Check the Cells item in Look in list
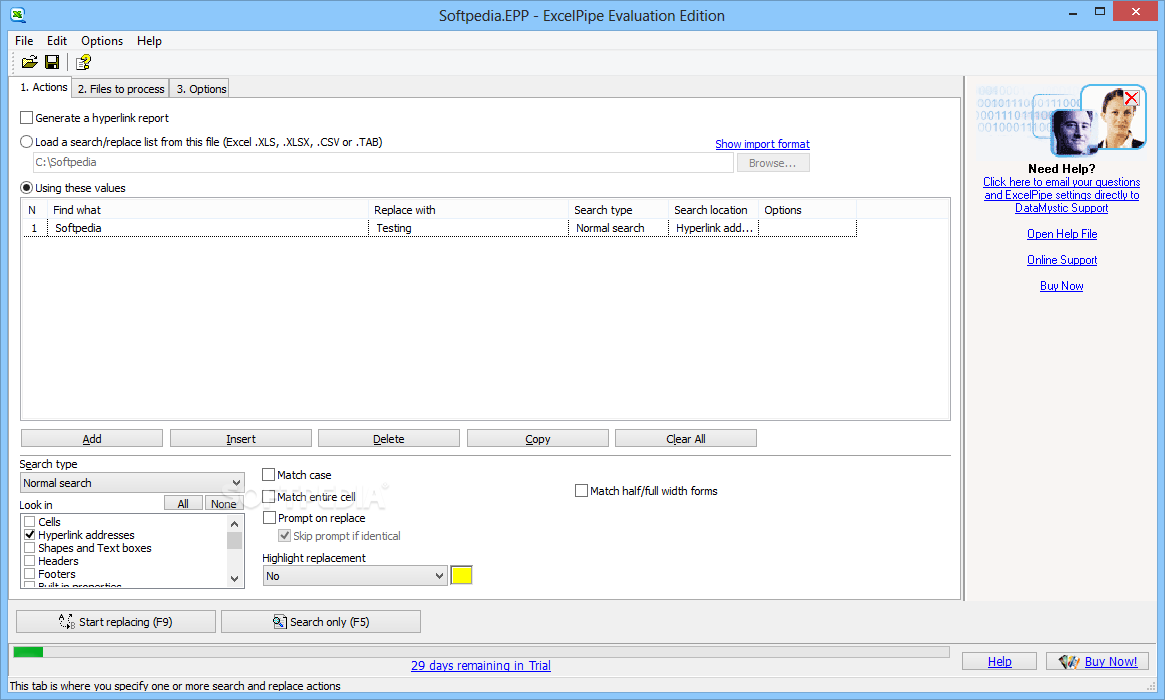 click(30, 522)
